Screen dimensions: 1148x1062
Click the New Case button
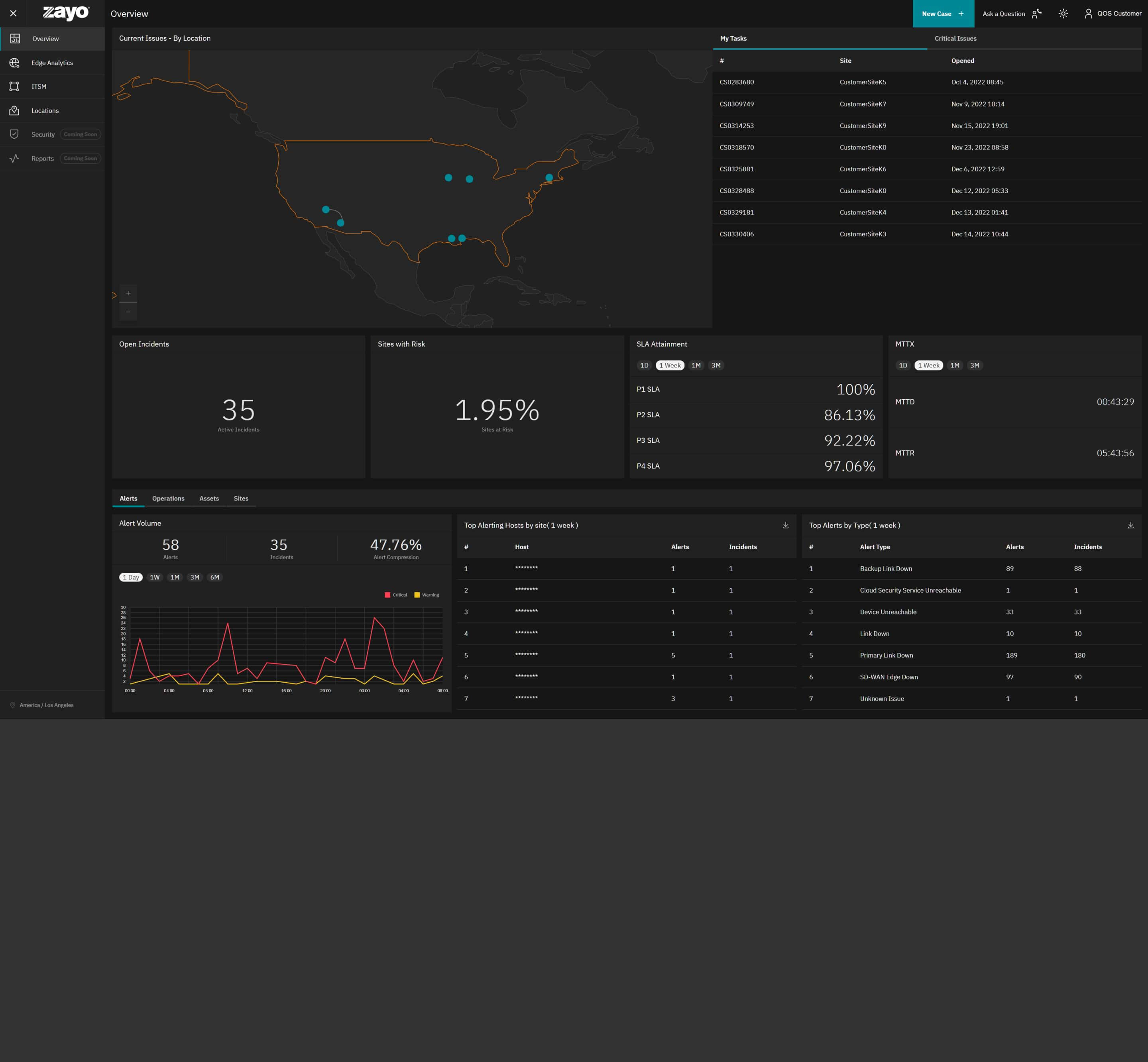click(x=944, y=13)
